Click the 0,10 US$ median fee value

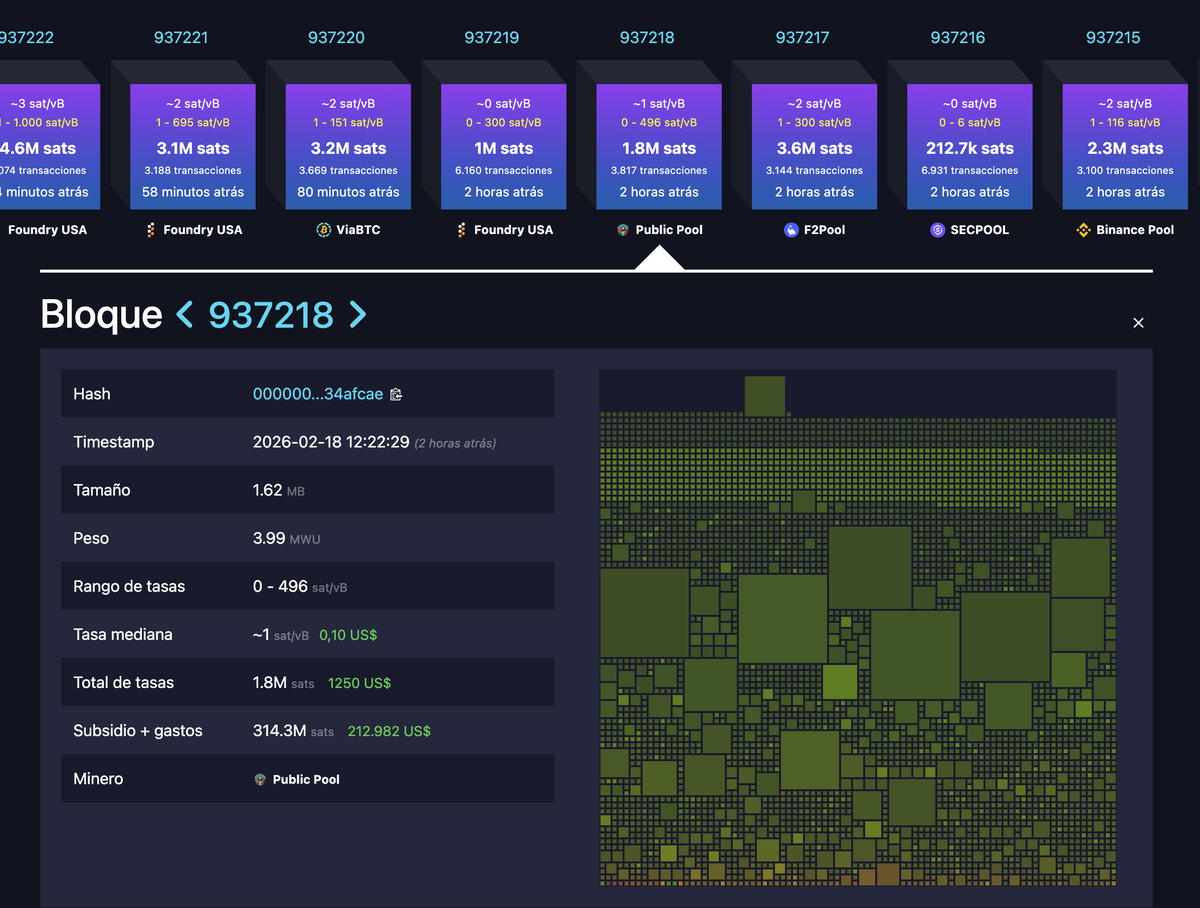click(348, 635)
